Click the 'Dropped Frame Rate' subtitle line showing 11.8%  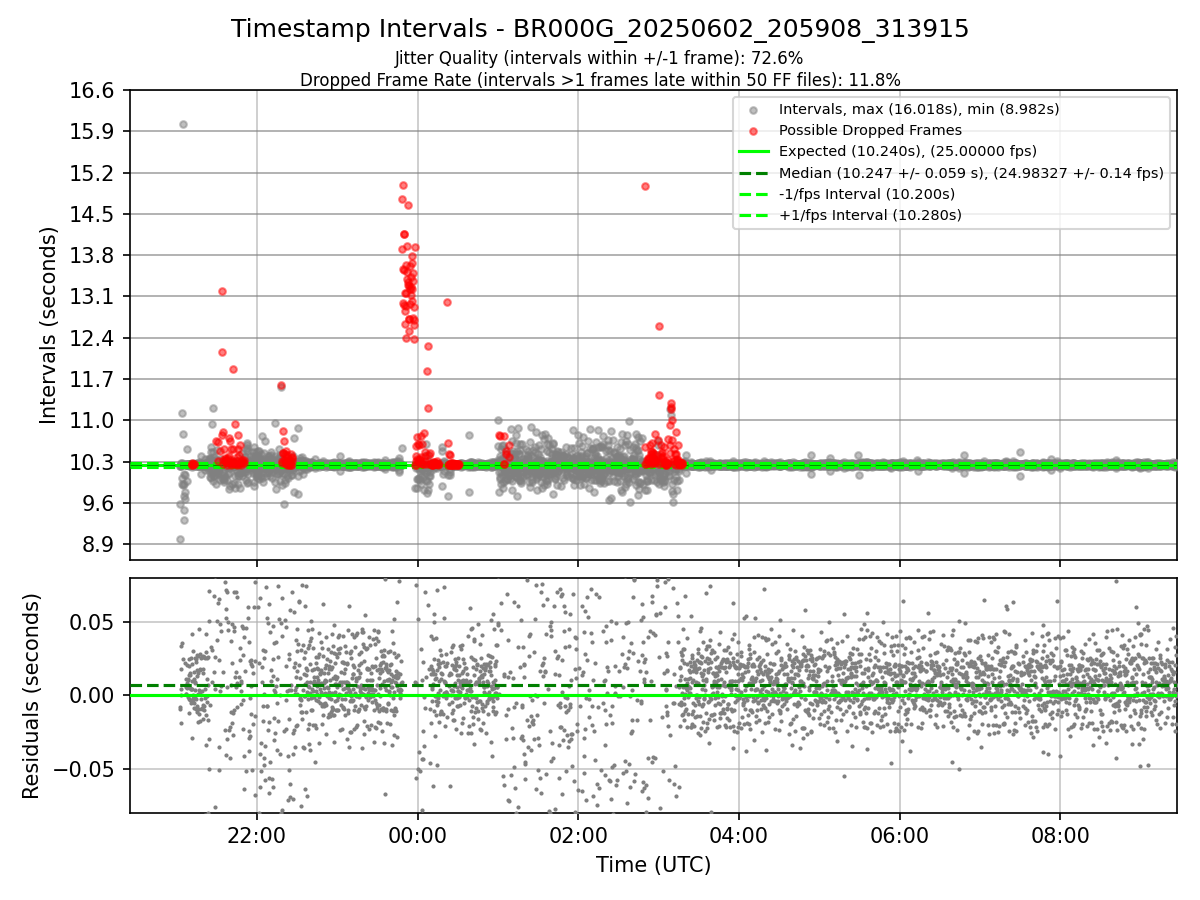[x=600, y=79]
